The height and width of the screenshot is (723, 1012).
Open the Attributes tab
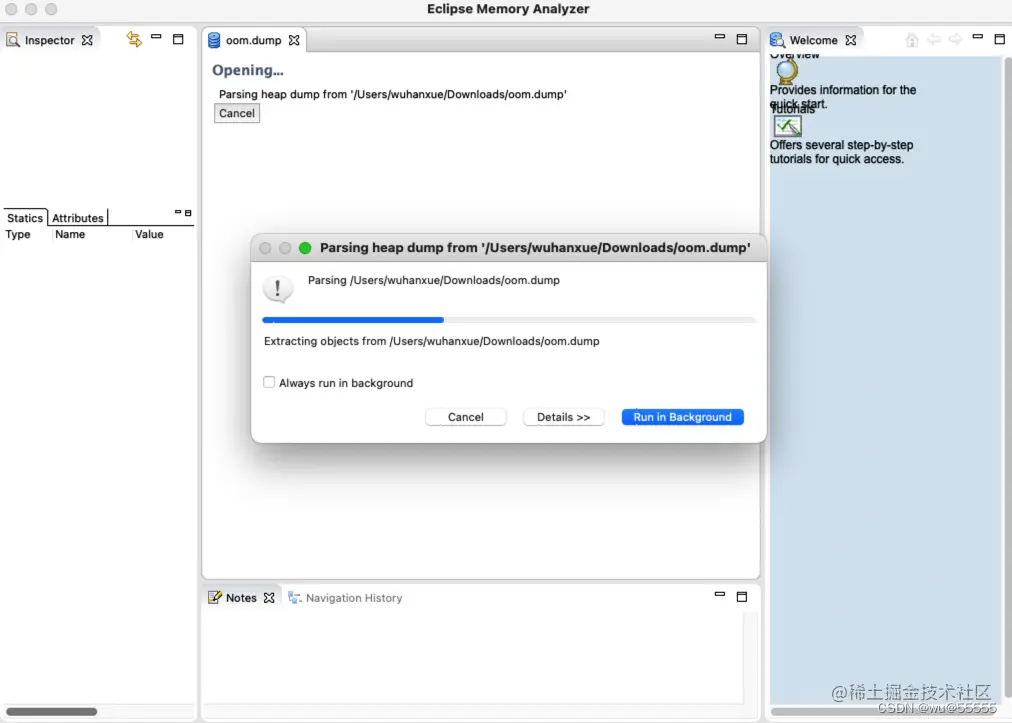pos(77,218)
